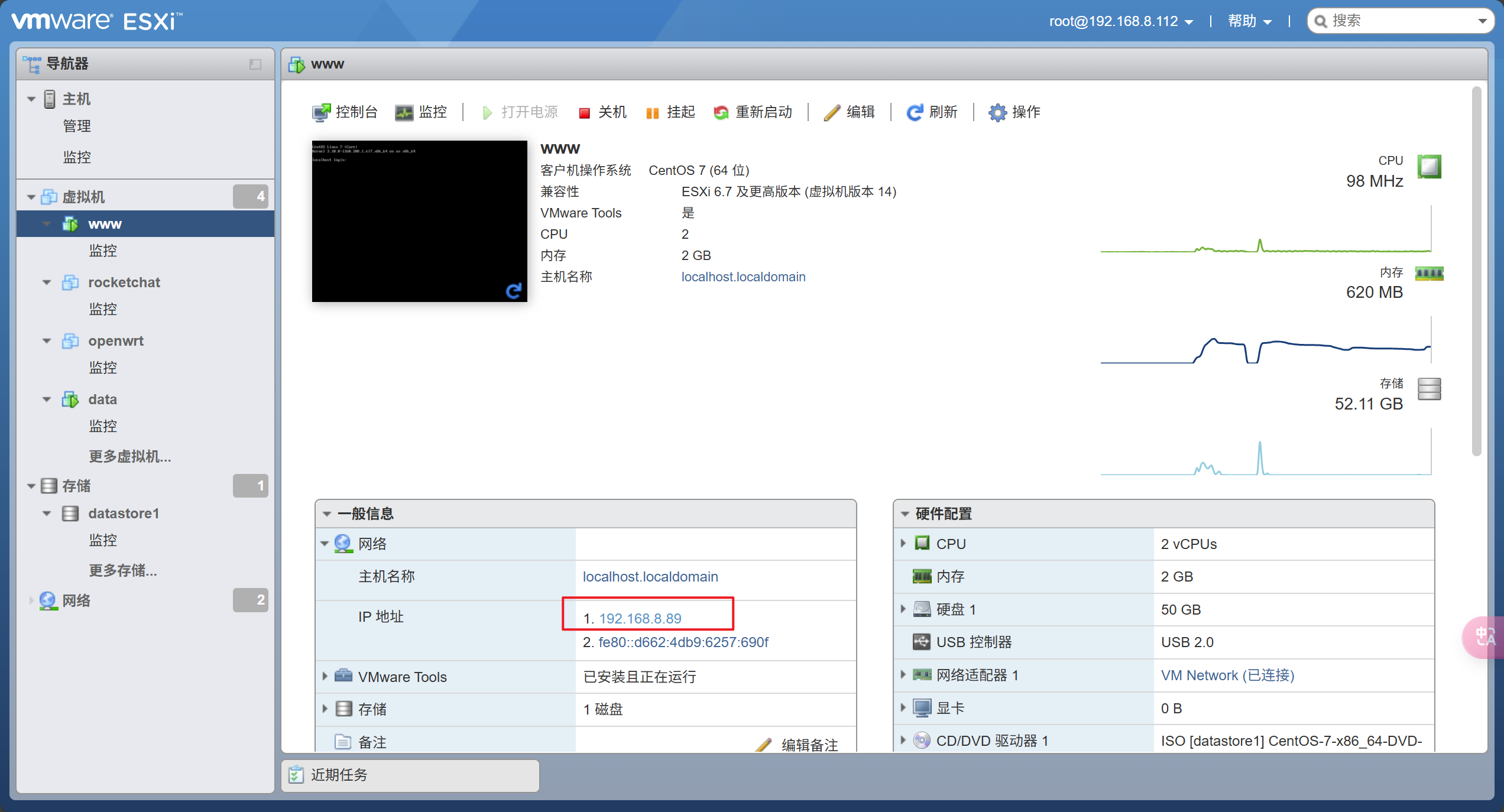This screenshot has width=1504, height=812.
Task: Click the 重新启动 restart icon
Action: 721,112
